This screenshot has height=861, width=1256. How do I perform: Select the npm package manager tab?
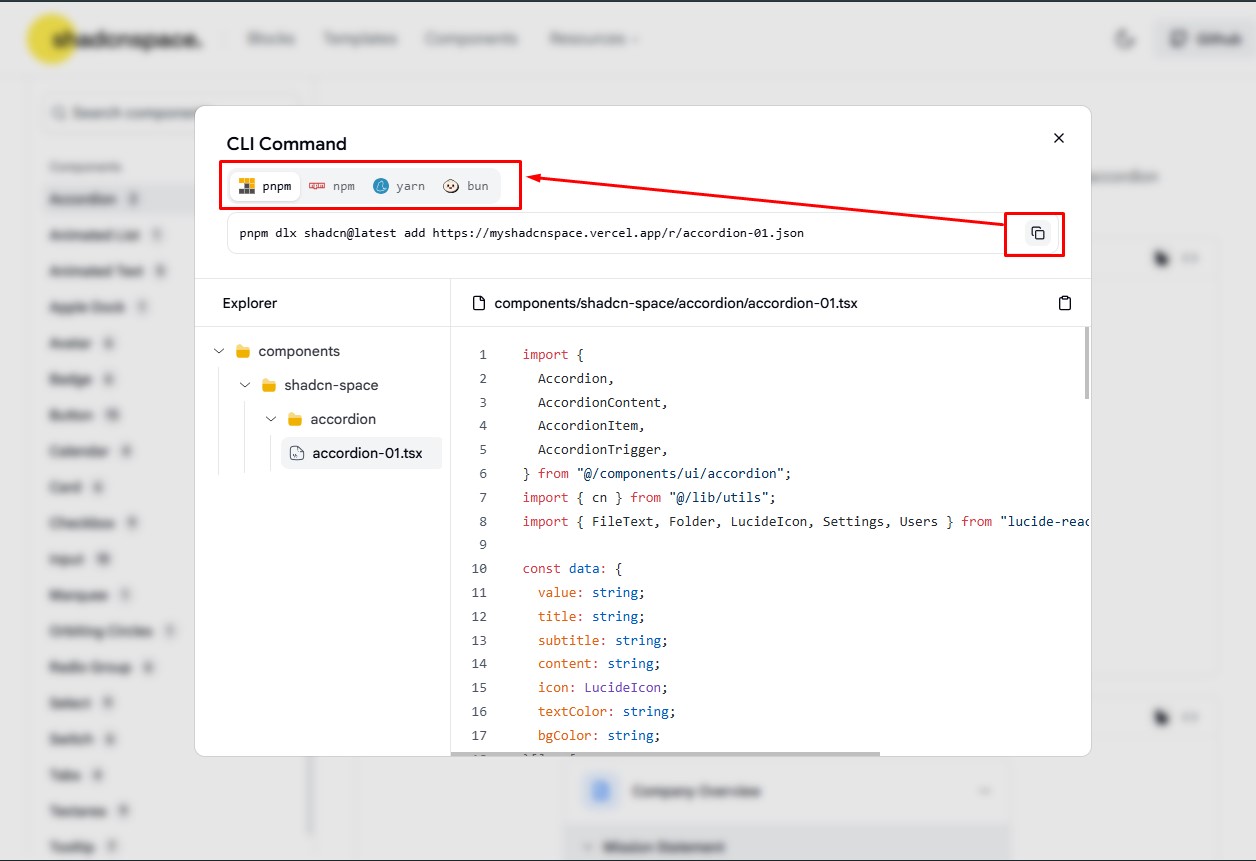coord(332,186)
